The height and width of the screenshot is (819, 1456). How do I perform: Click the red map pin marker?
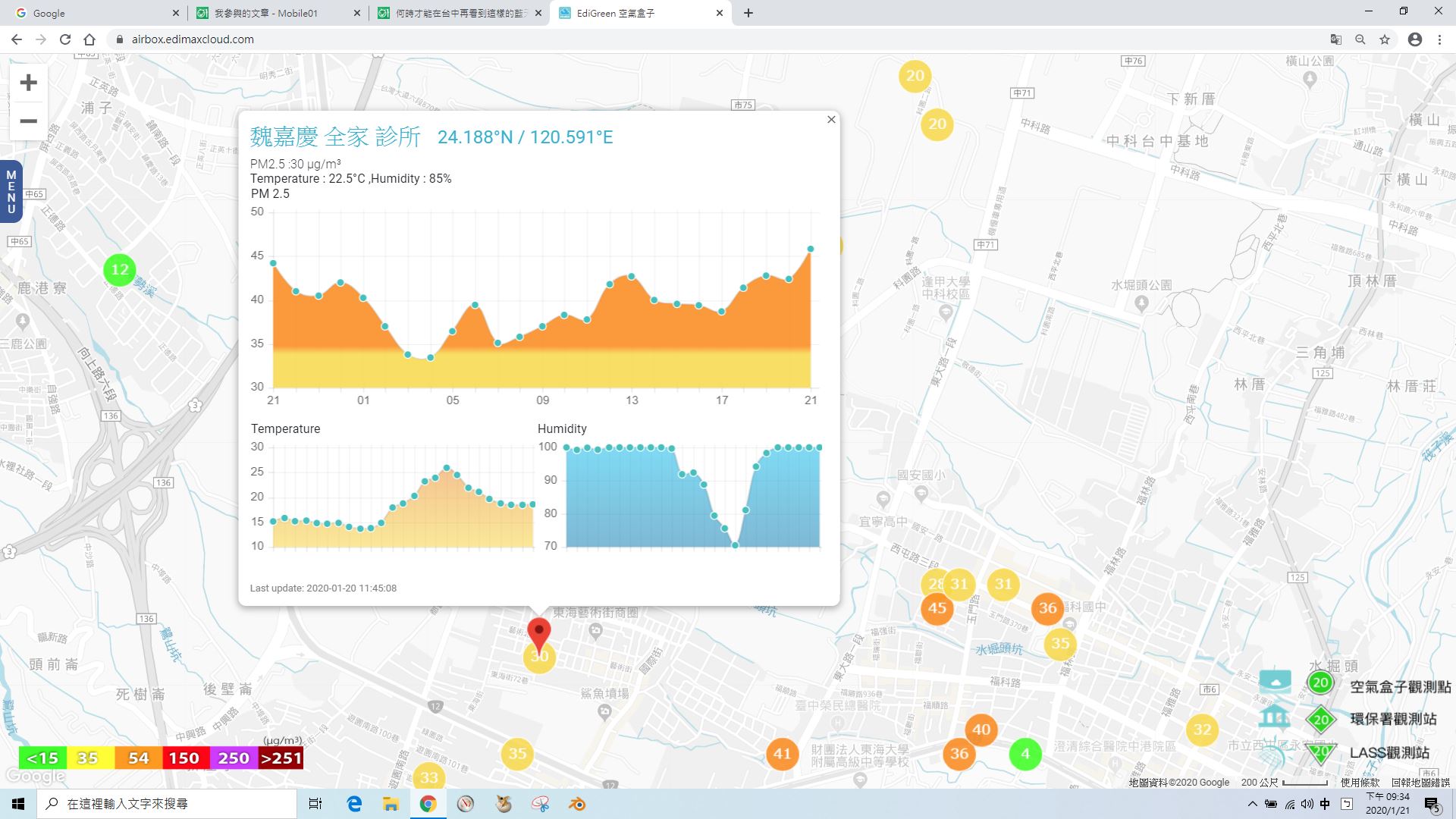coord(539,633)
